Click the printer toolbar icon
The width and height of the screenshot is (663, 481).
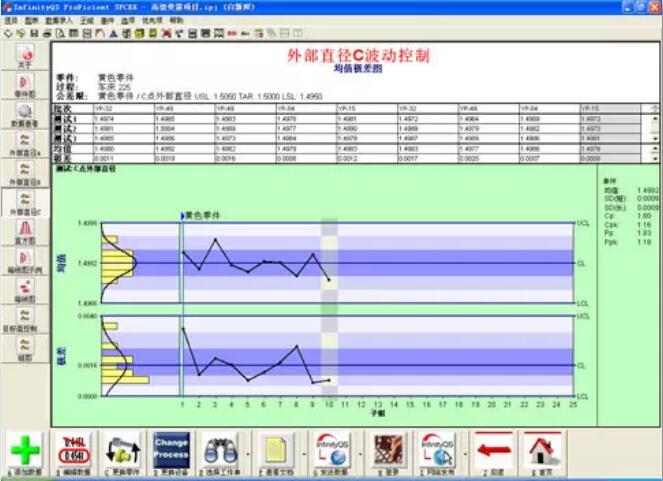point(47,33)
